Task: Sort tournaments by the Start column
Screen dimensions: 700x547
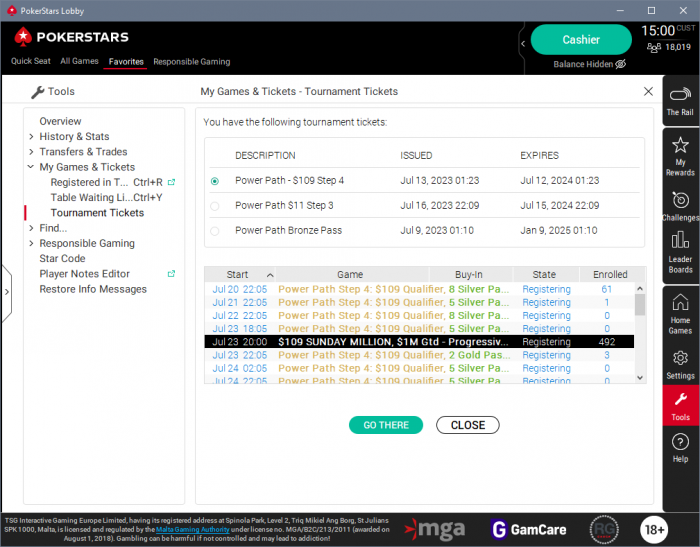Action: tap(240, 274)
